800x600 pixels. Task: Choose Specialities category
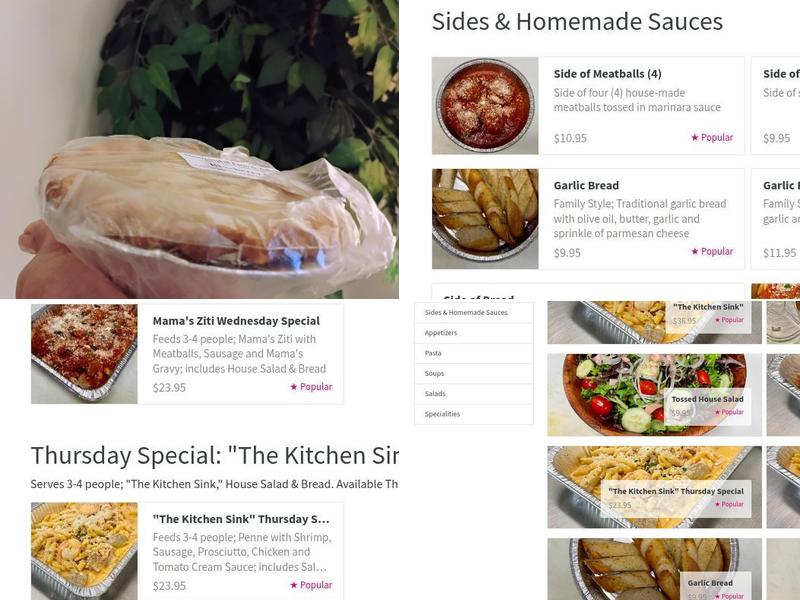(x=474, y=414)
